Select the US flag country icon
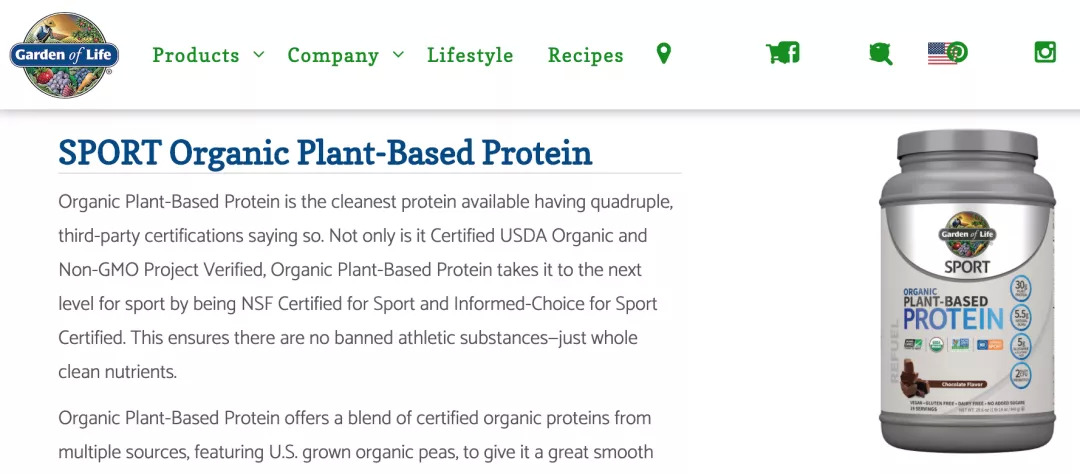1080x474 pixels. [940, 54]
